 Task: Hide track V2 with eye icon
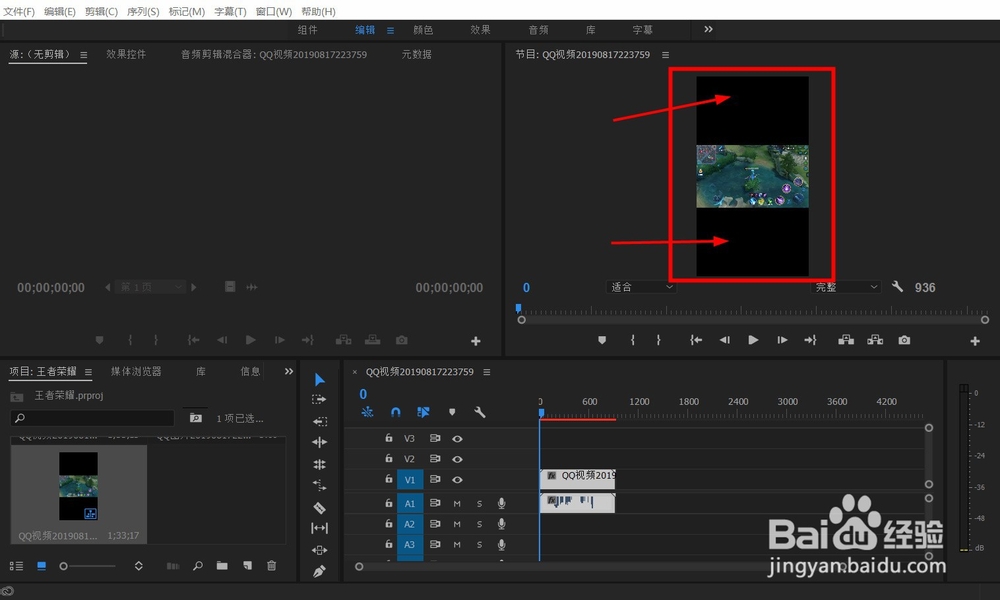[457, 459]
